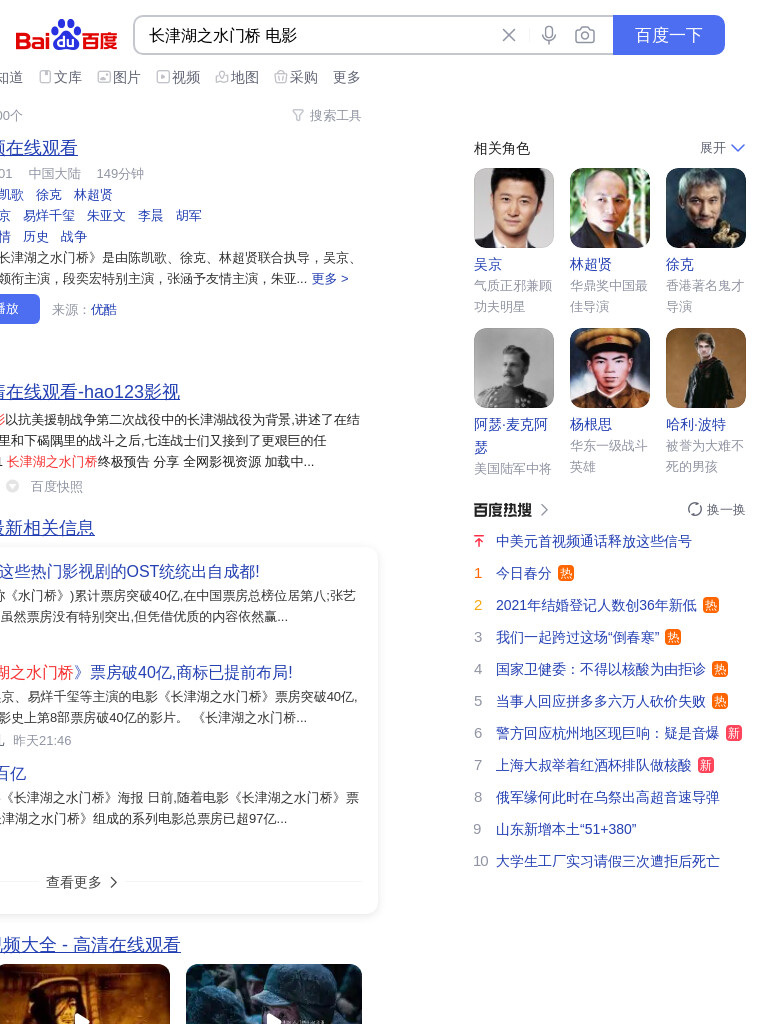Focus the search input field
The width and height of the screenshot is (768, 1024).
point(320,35)
